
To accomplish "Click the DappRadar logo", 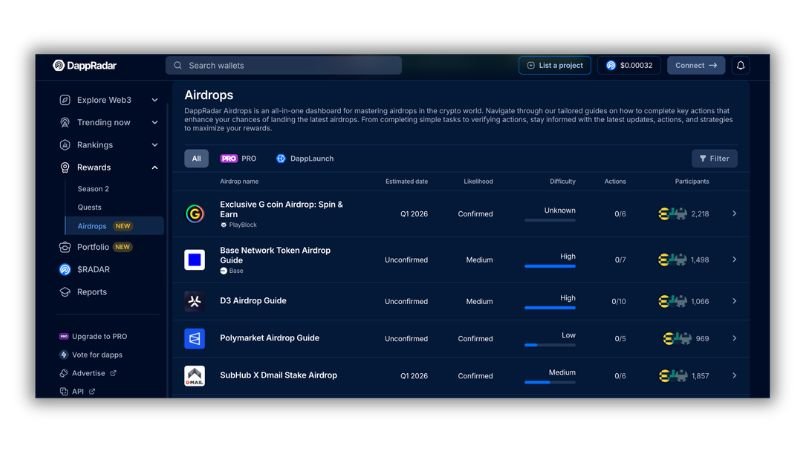I will [85, 65].
